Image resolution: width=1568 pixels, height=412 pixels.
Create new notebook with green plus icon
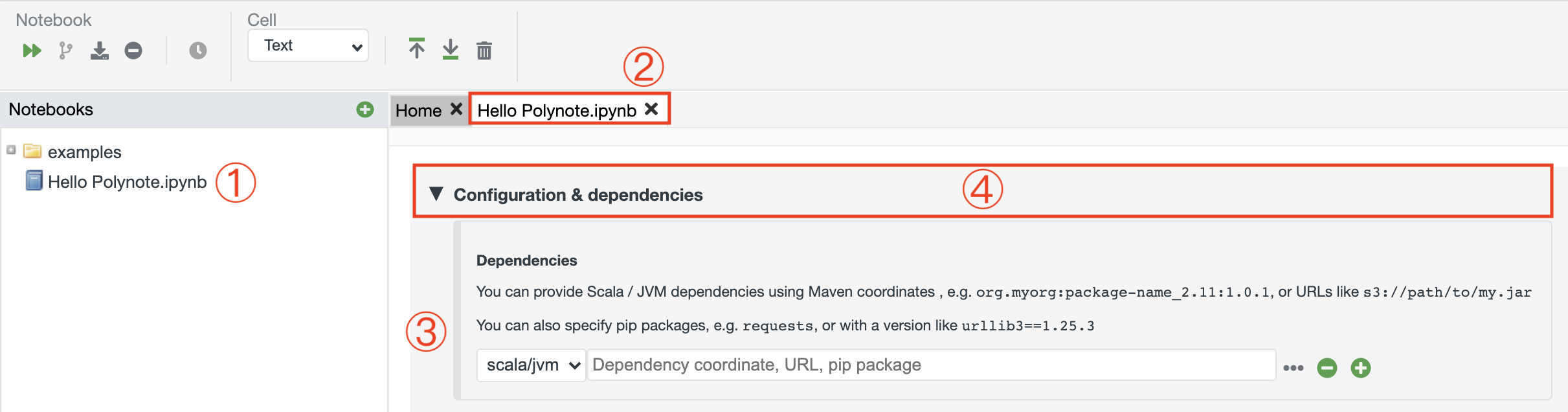click(365, 109)
